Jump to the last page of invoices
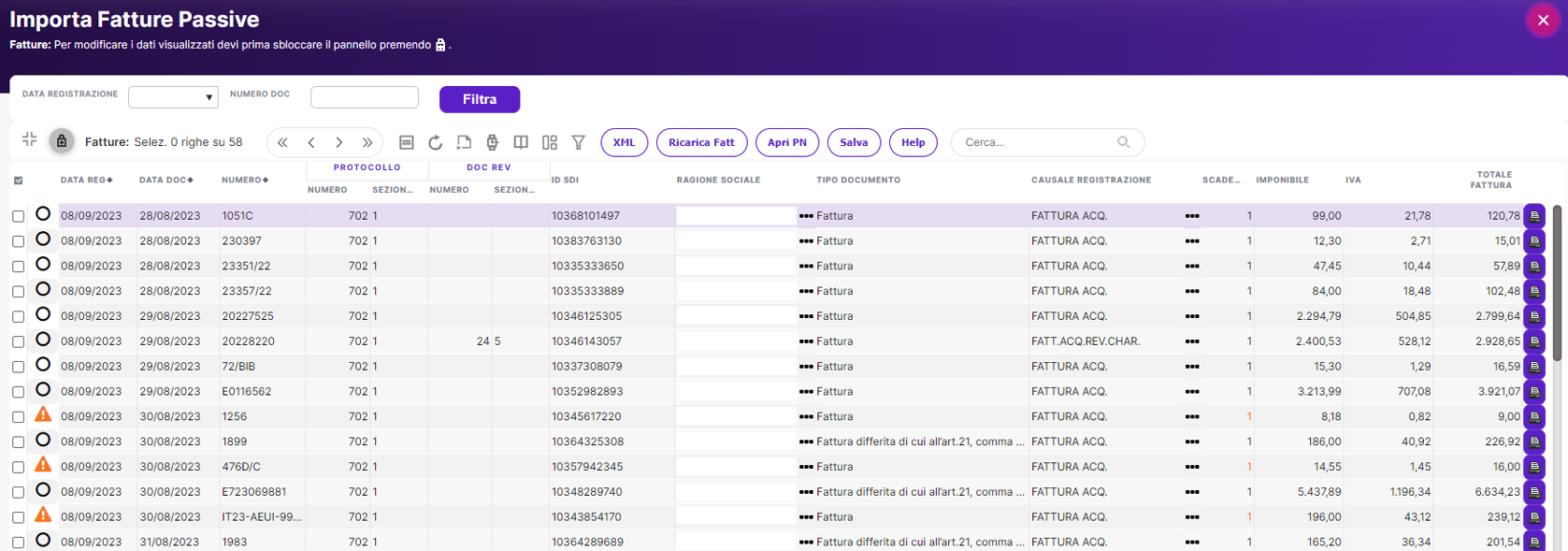Image resolution: width=1568 pixels, height=551 pixels. (x=367, y=142)
